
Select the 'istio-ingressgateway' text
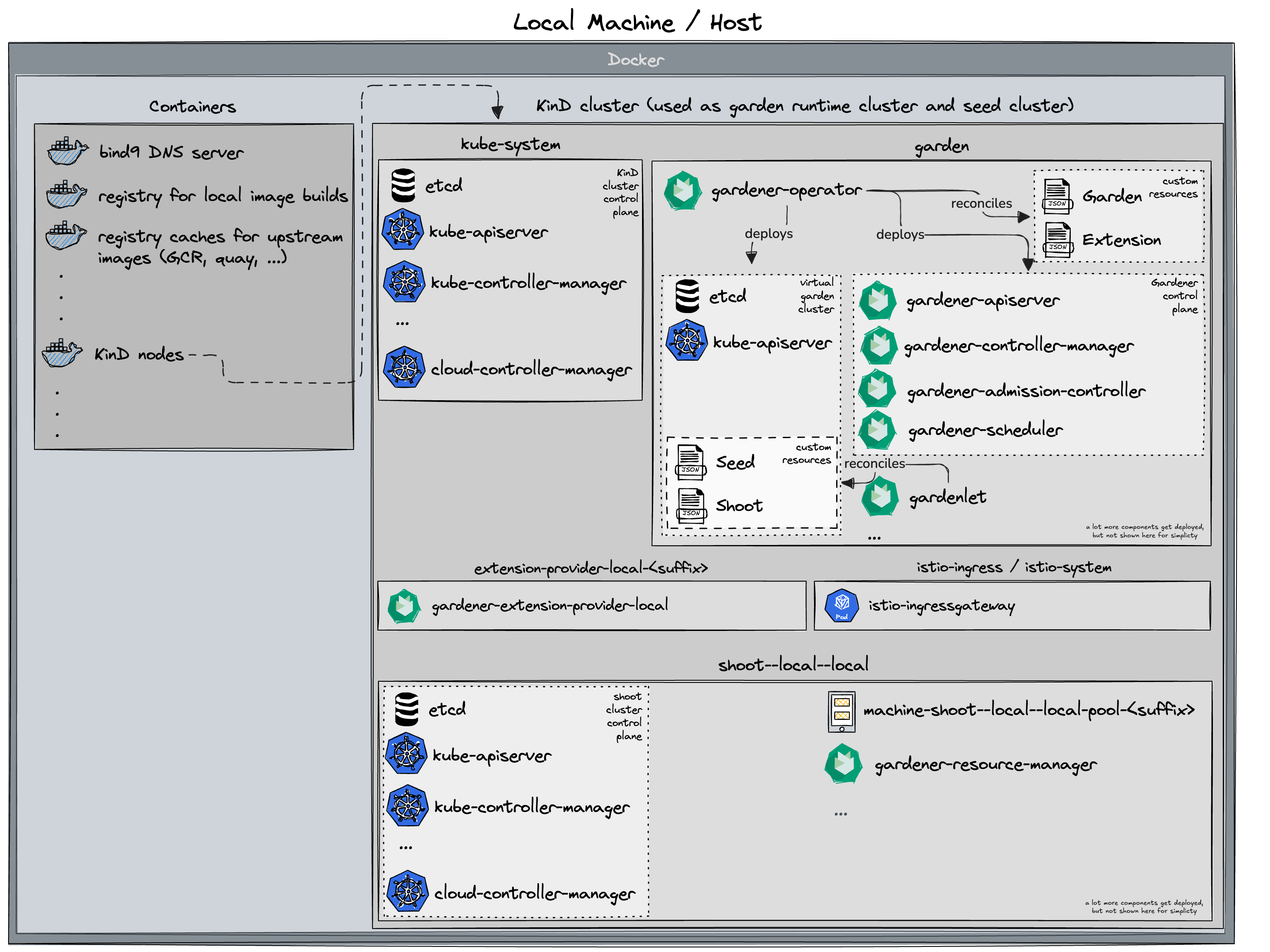pyautogui.click(x=942, y=606)
